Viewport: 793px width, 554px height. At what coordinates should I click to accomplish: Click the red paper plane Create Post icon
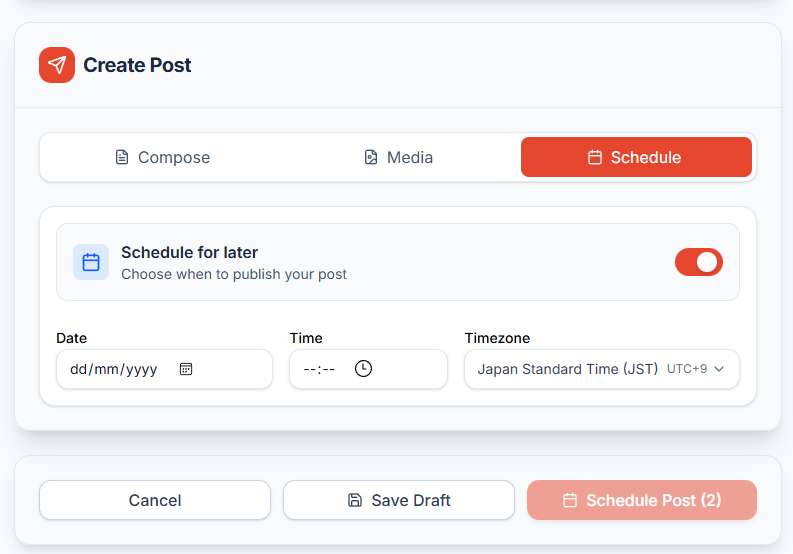coord(57,65)
